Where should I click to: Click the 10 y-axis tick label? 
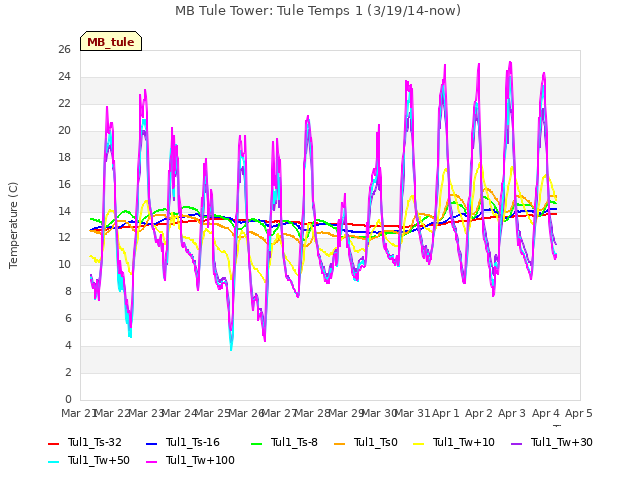[x=64, y=265]
